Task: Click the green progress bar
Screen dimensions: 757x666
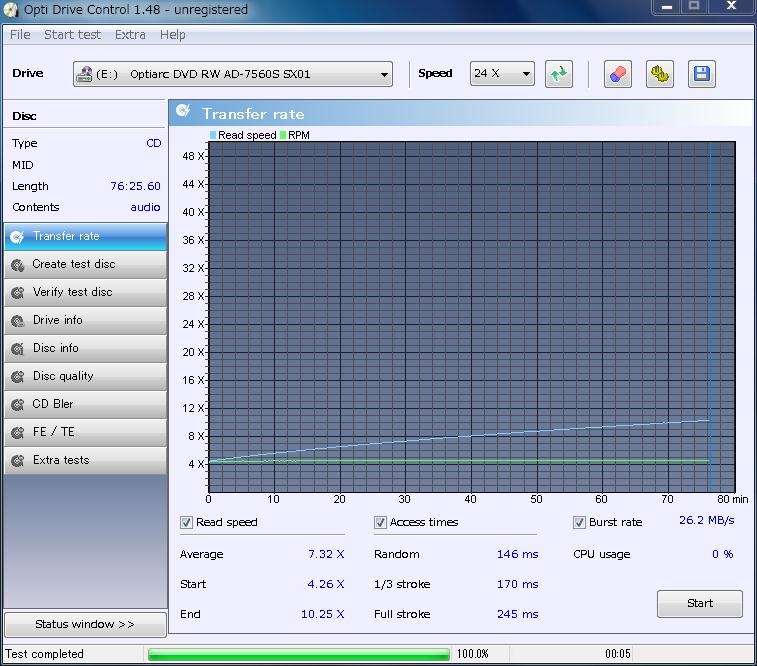Action: tap(298, 654)
